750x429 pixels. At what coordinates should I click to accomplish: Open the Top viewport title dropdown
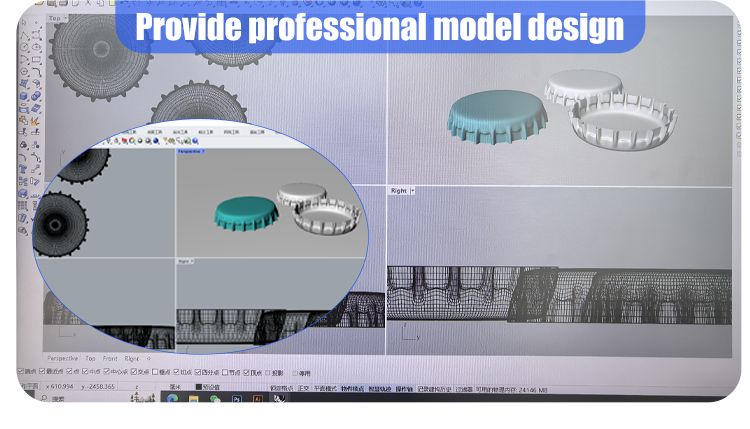(x=56, y=18)
